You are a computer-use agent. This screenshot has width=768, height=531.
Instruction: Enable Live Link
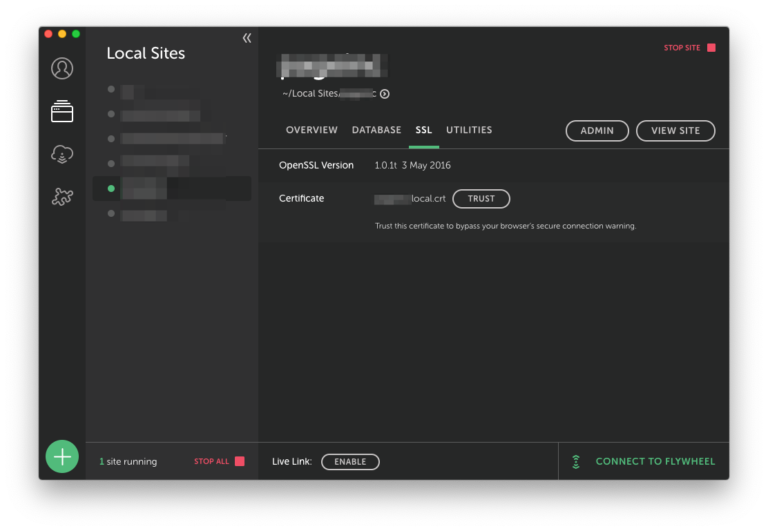pyautogui.click(x=350, y=462)
